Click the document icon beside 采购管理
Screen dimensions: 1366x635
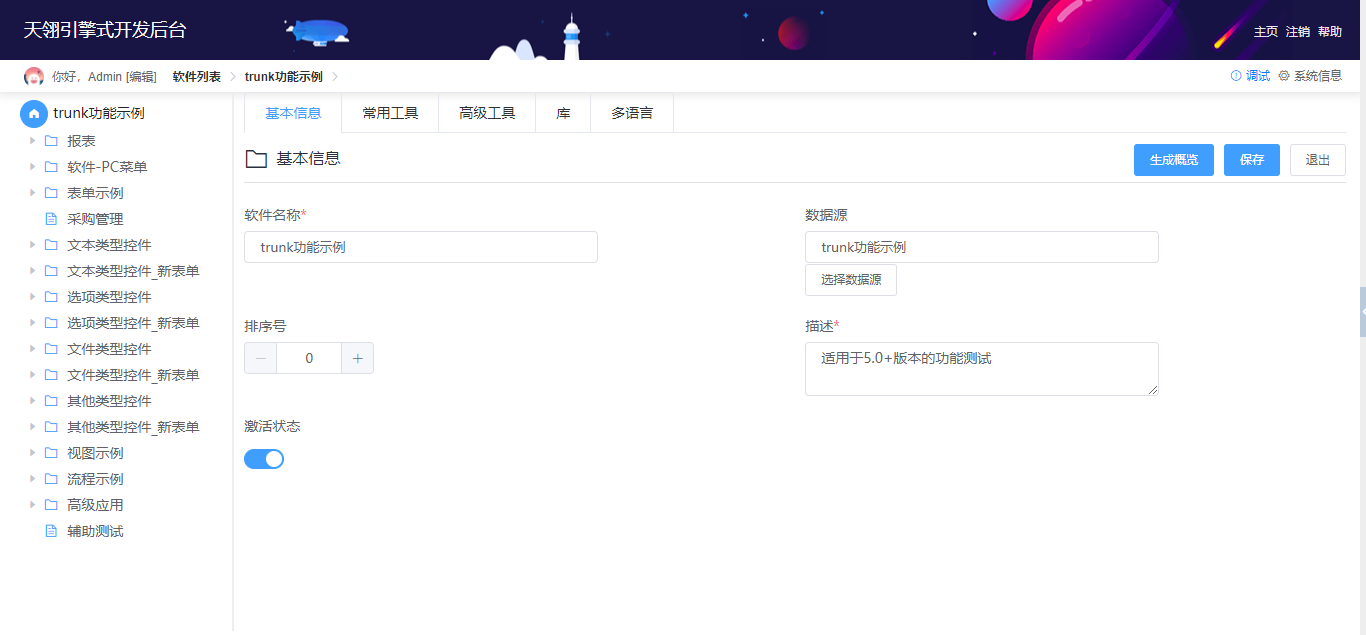click(x=51, y=218)
